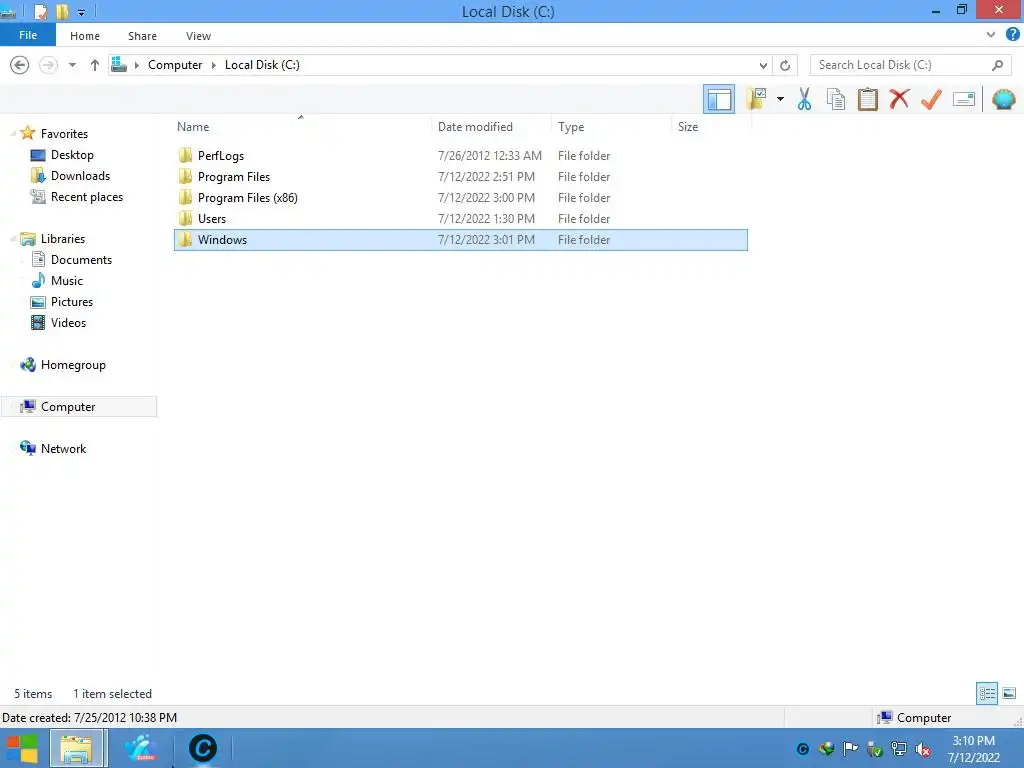Switch to Large icons view in status bar
1024x768 pixels.
tap(1009, 693)
